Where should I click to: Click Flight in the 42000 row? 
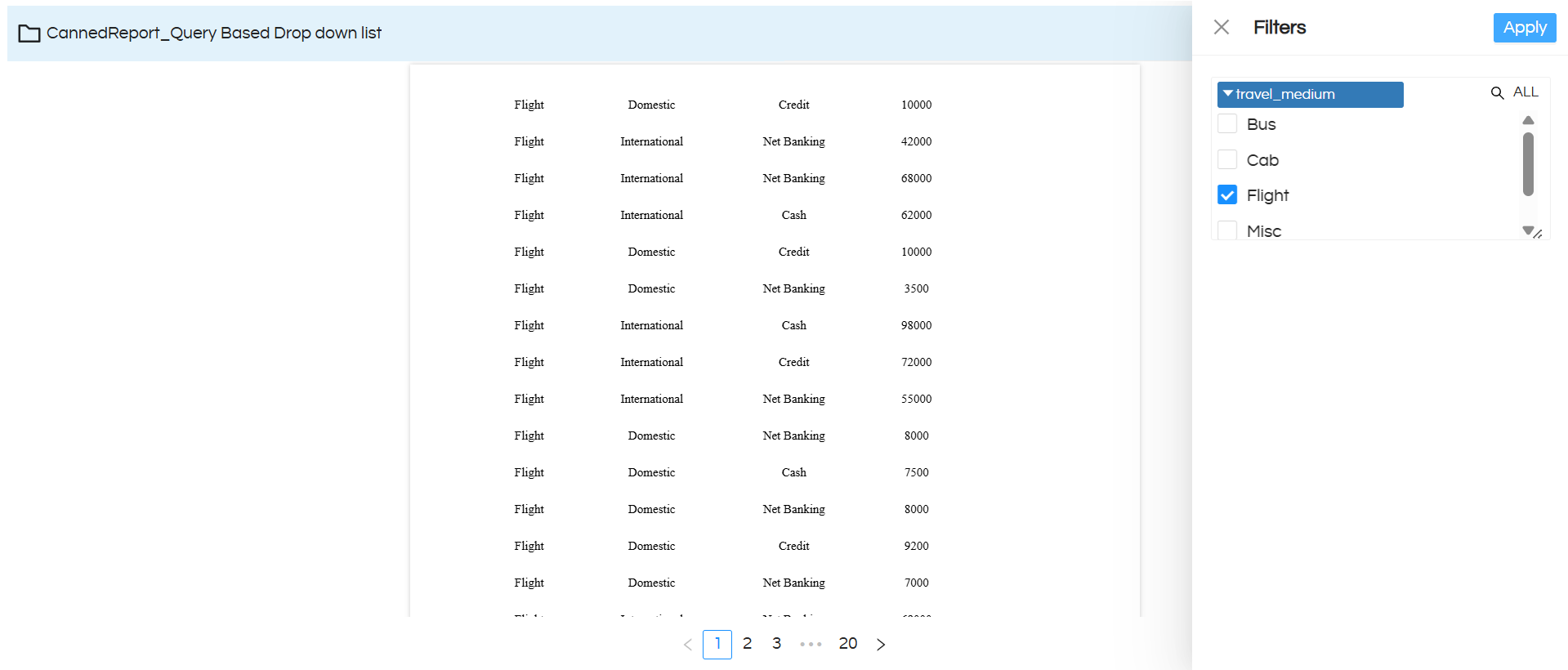pos(529,141)
